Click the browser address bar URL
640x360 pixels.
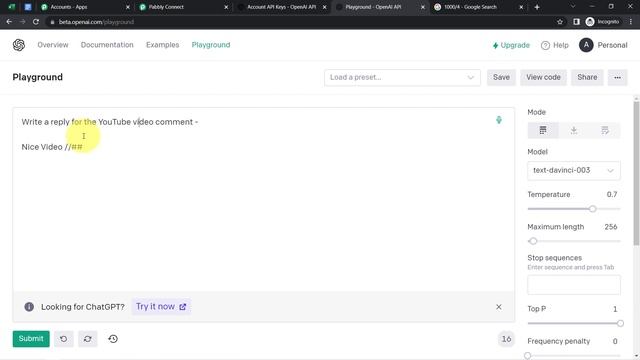click(96, 22)
